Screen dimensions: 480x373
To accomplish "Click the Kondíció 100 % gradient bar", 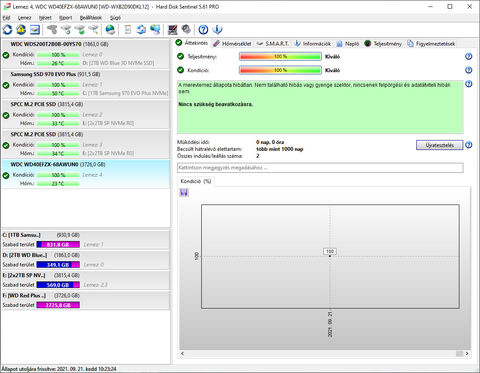I will tap(280, 70).
